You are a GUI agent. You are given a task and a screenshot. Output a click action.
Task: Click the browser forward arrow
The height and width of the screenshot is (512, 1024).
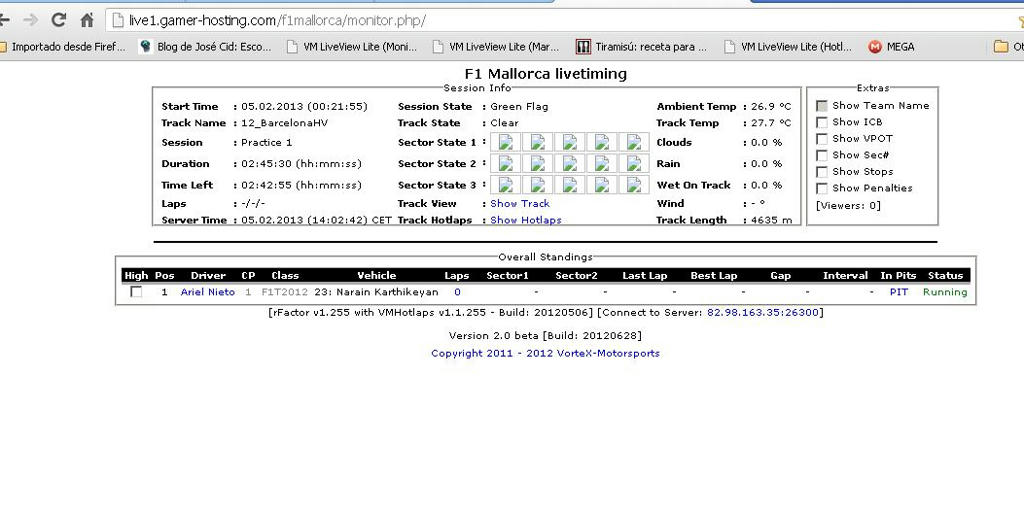pos(30,20)
